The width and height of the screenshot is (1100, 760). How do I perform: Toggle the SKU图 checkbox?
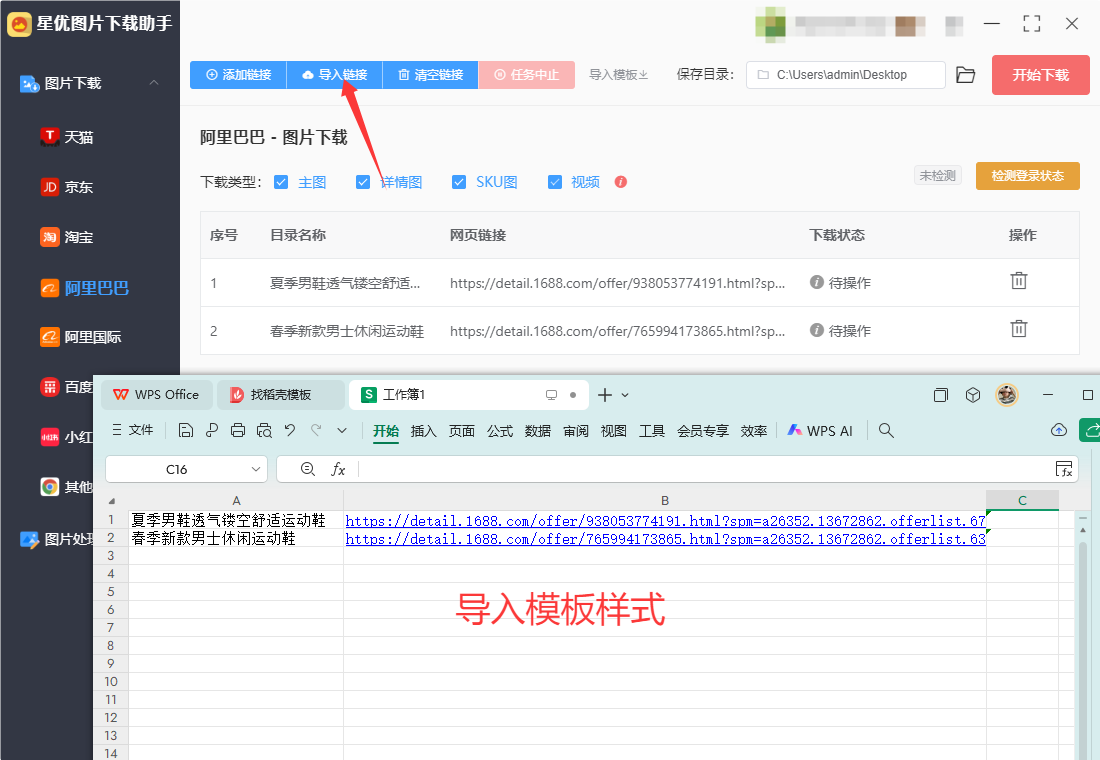coord(459,182)
